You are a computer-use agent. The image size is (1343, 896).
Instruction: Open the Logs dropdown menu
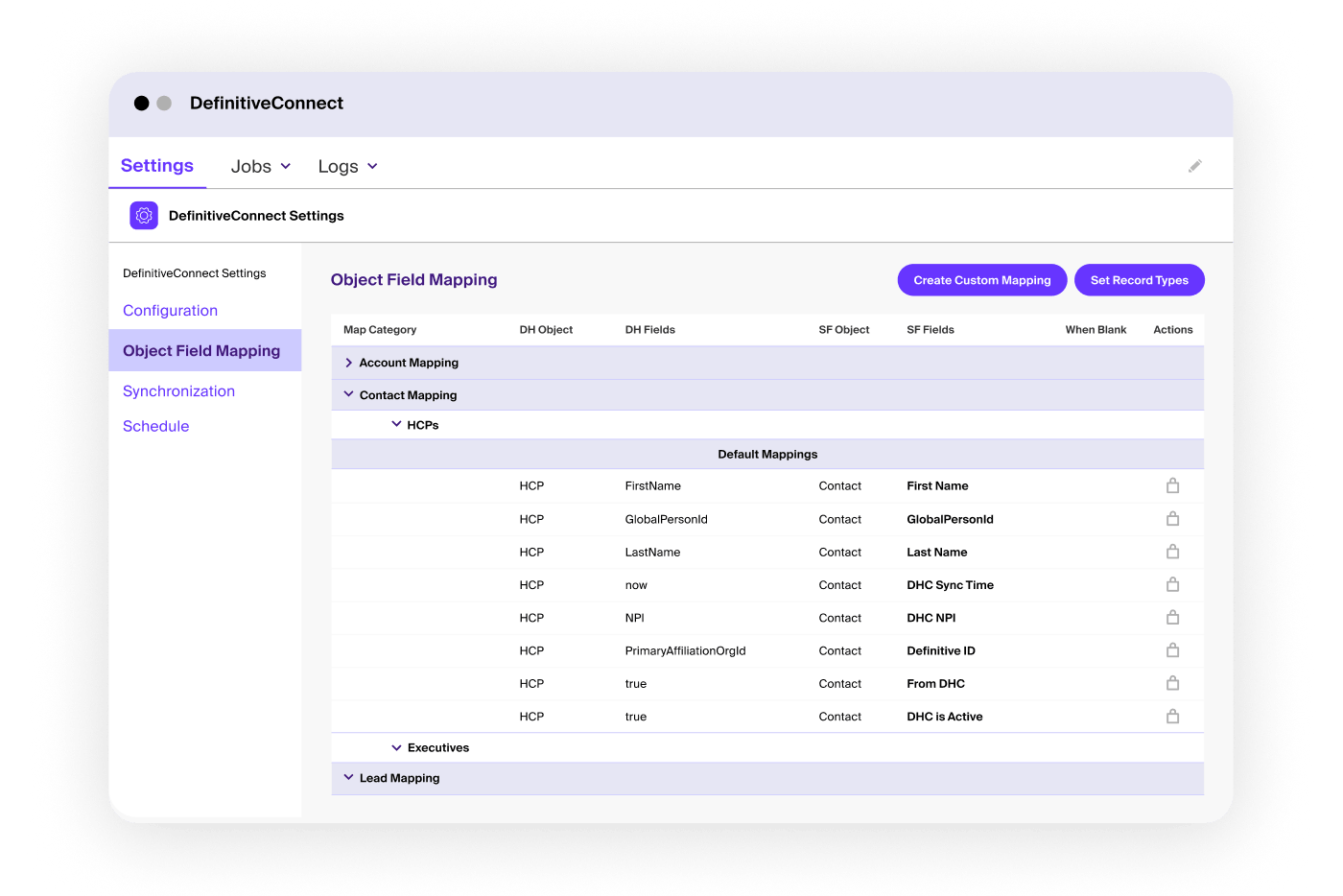pos(348,166)
